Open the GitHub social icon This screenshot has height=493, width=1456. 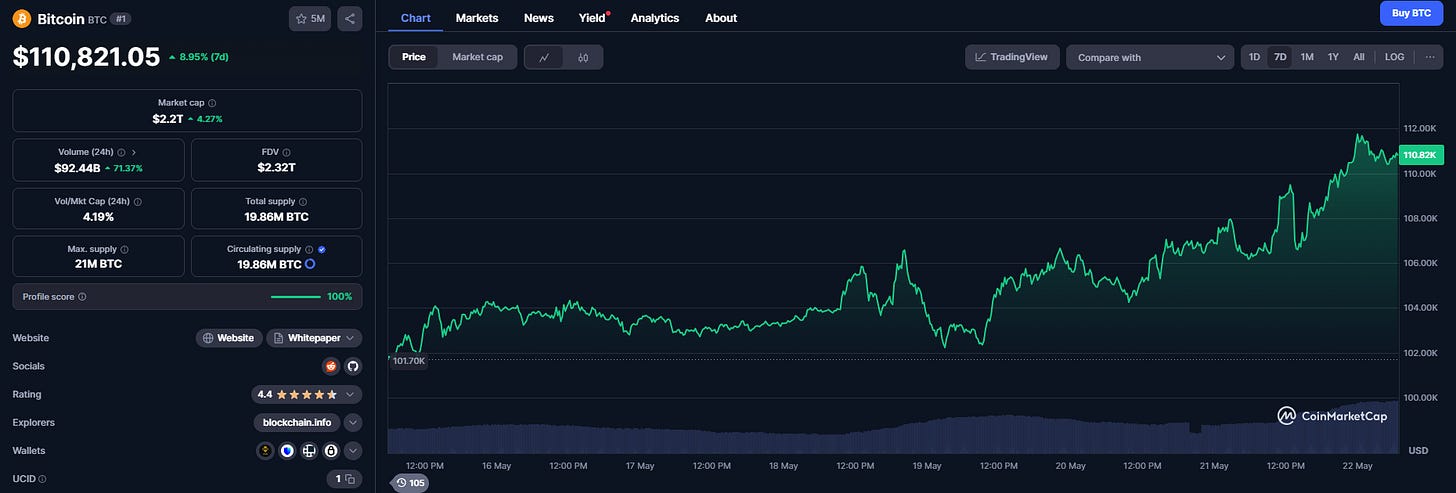352,366
